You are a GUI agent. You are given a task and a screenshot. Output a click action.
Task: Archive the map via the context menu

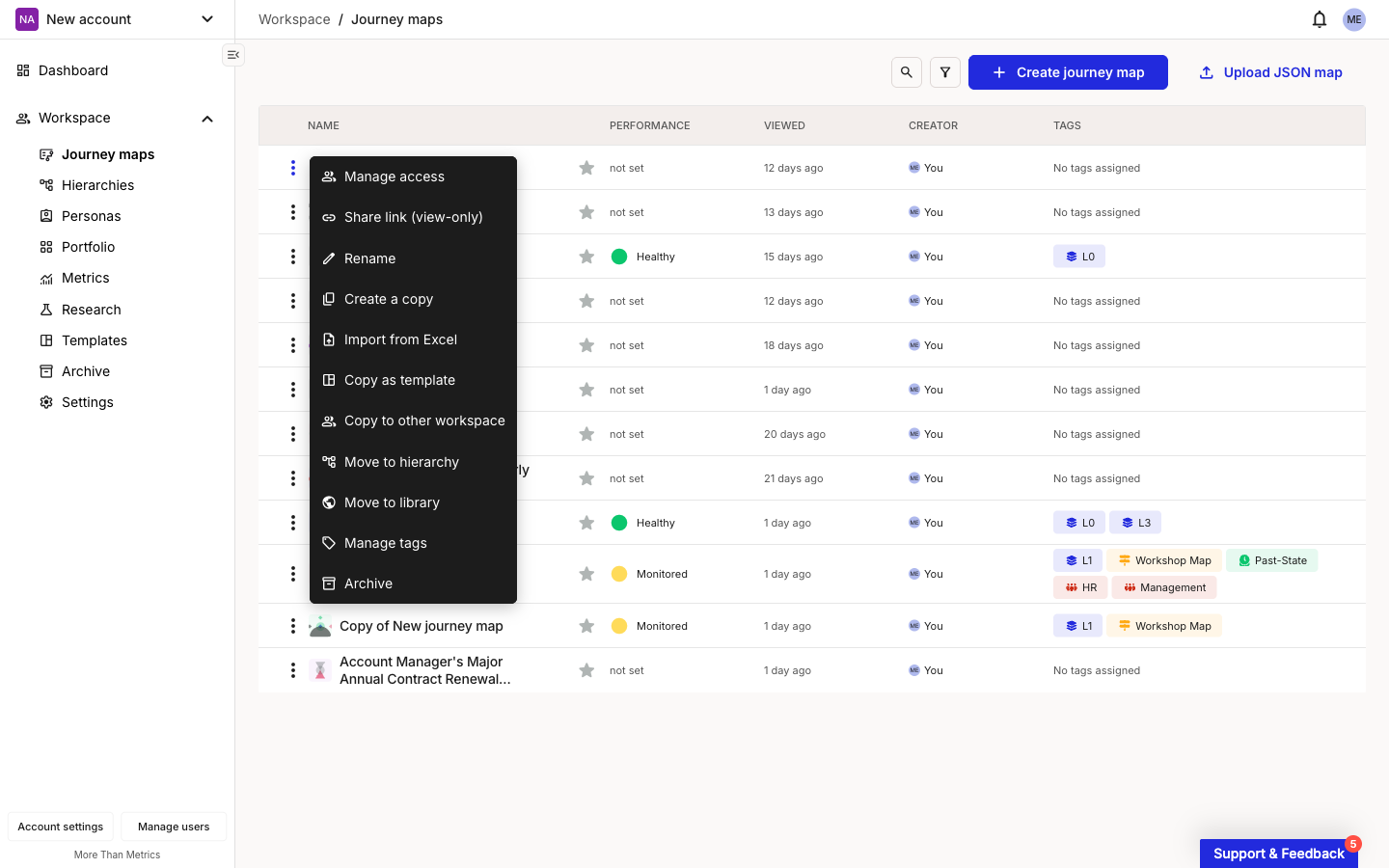tap(413, 583)
